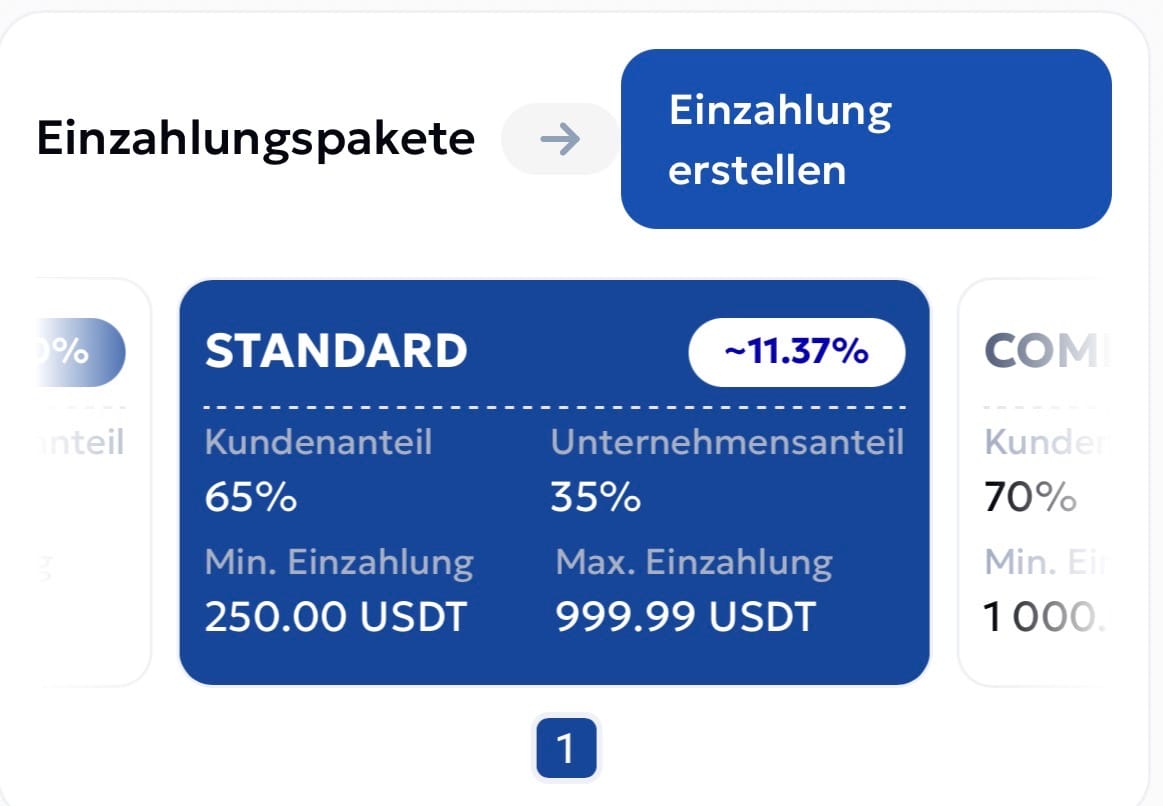Click the dashed divider in the STANDARD card
The height and width of the screenshot is (806, 1163).
click(555, 407)
